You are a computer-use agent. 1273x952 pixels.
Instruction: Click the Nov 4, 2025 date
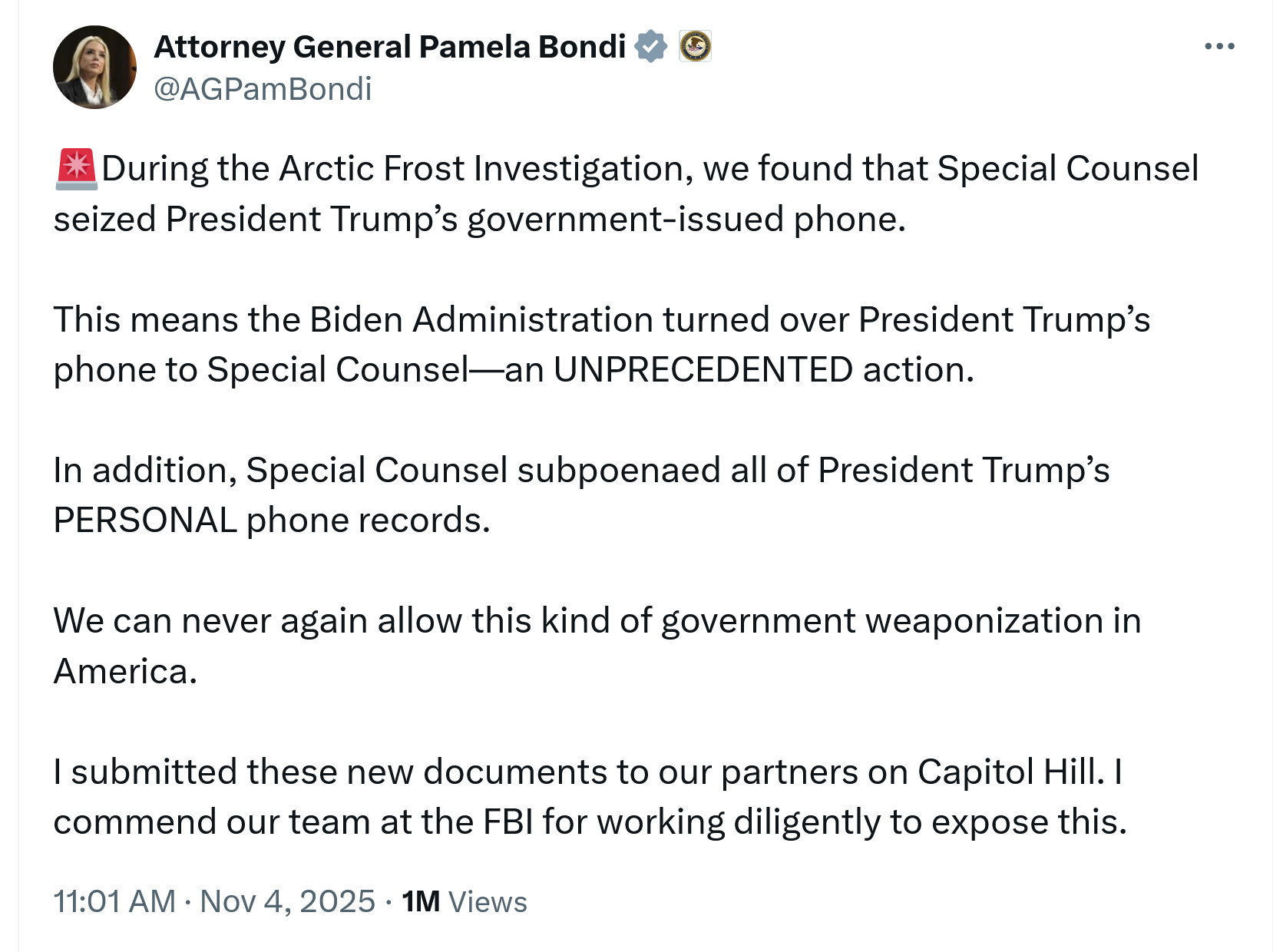pyautogui.click(x=287, y=901)
